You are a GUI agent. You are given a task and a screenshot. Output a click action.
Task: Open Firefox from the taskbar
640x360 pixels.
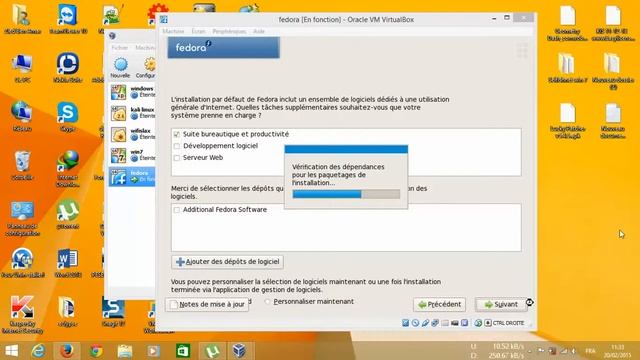(x=67, y=351)
